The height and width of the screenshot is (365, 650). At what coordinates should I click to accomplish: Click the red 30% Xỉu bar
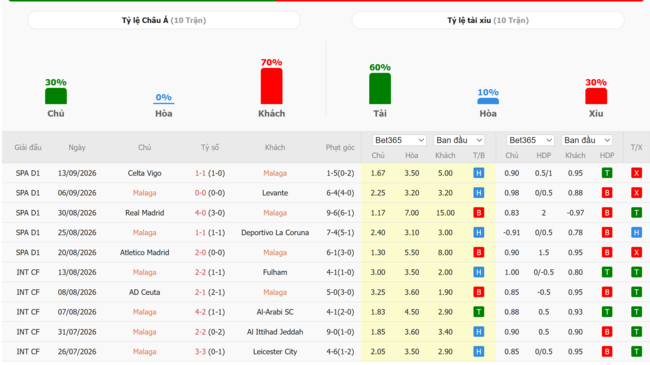click(596, 96)
